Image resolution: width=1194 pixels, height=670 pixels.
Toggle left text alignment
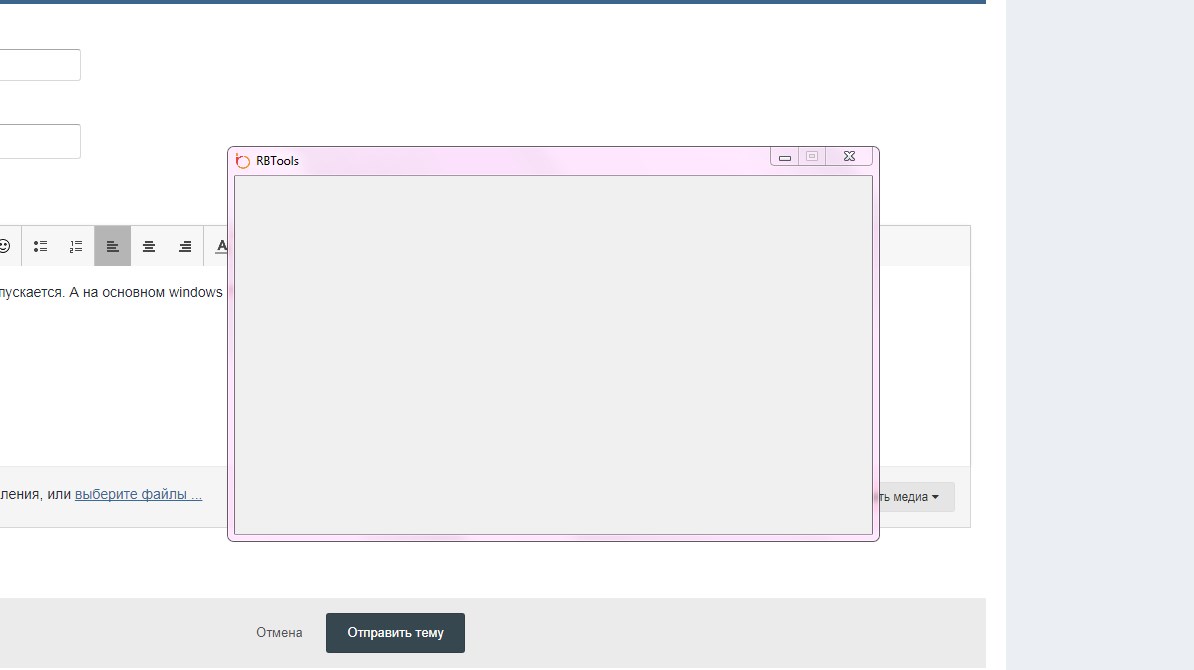point(112,246)
